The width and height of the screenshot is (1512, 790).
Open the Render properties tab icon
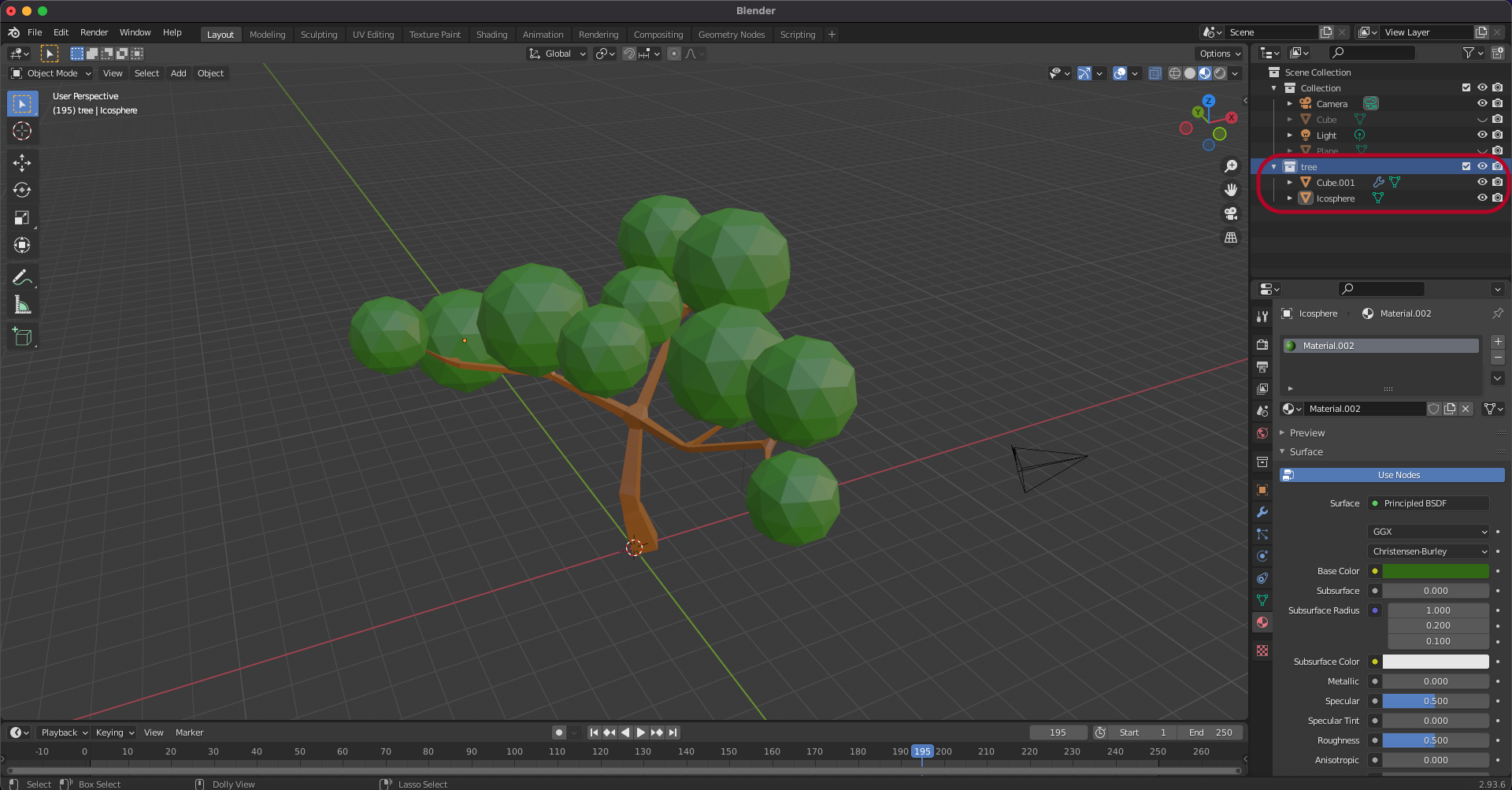1262,344
